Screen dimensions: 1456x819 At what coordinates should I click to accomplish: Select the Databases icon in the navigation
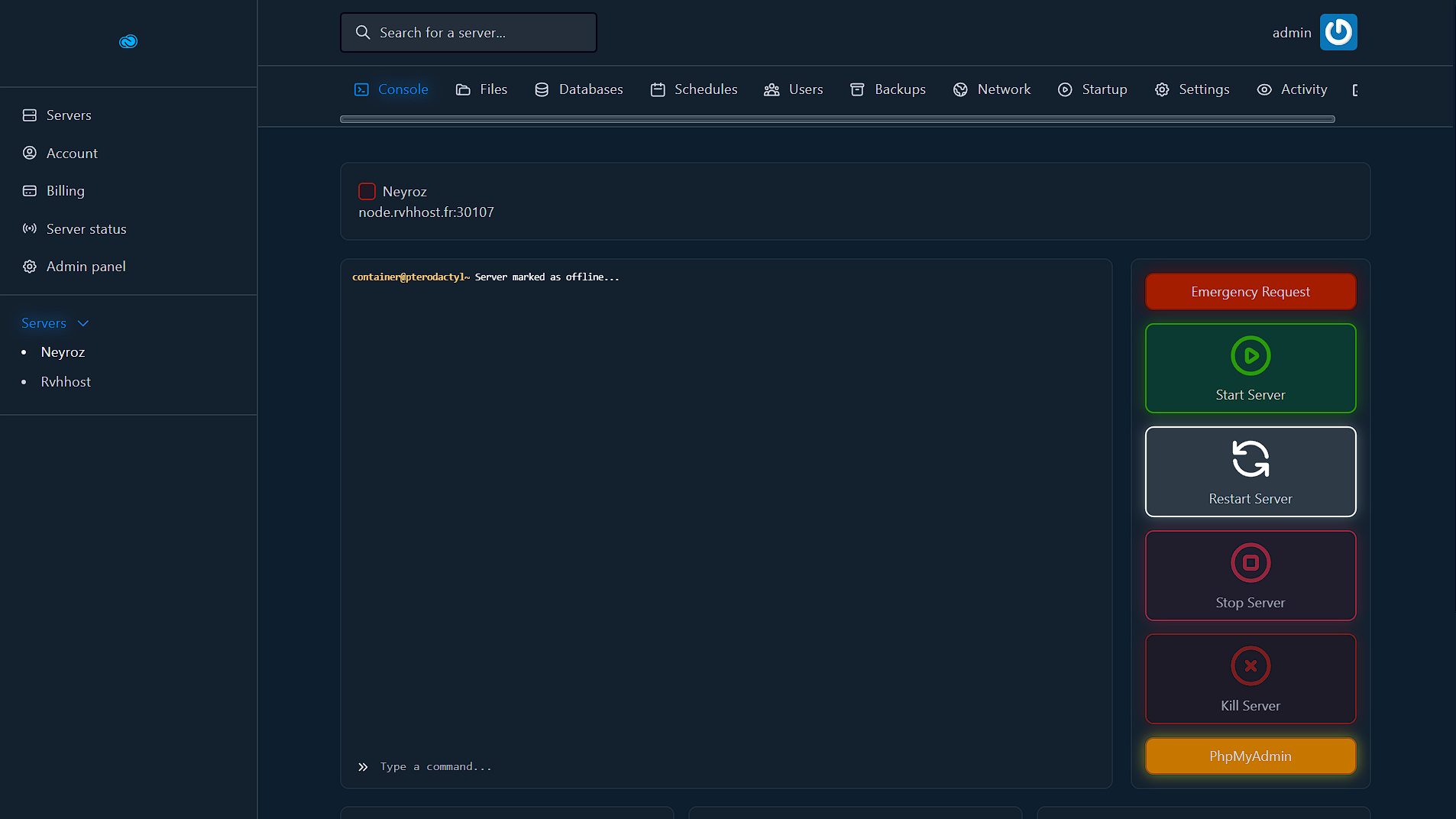(x=542, y=89)
